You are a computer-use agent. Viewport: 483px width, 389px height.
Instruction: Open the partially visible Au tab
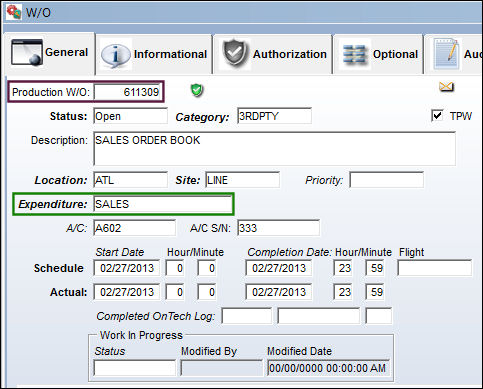454,54
